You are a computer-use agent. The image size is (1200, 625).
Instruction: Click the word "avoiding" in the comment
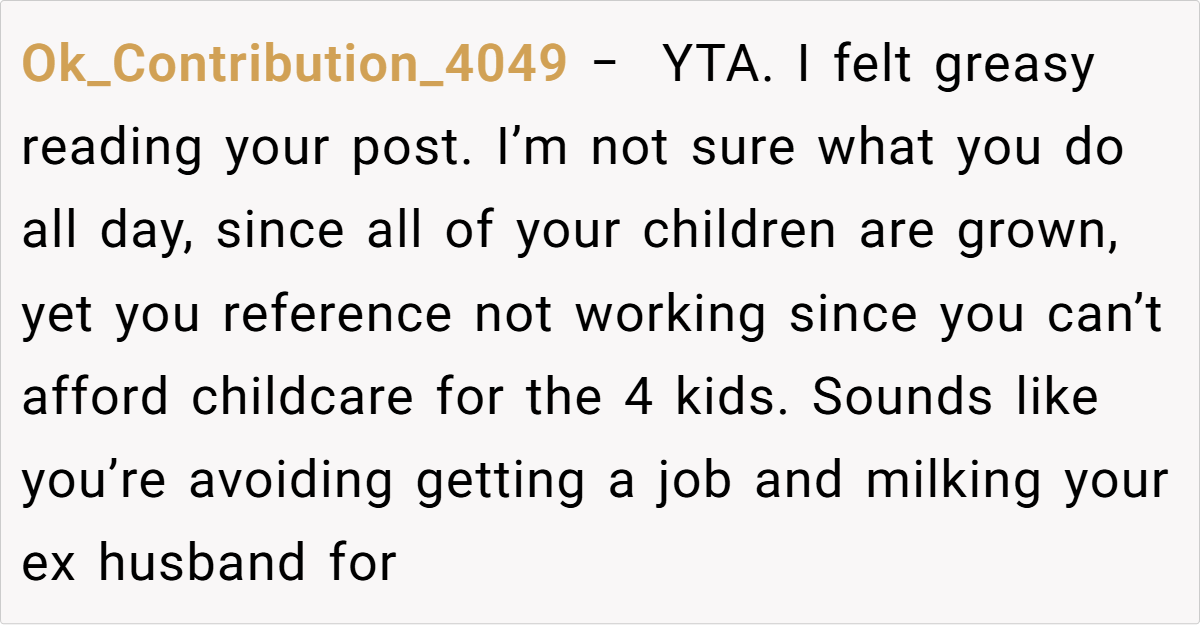(x=291, y=480)
